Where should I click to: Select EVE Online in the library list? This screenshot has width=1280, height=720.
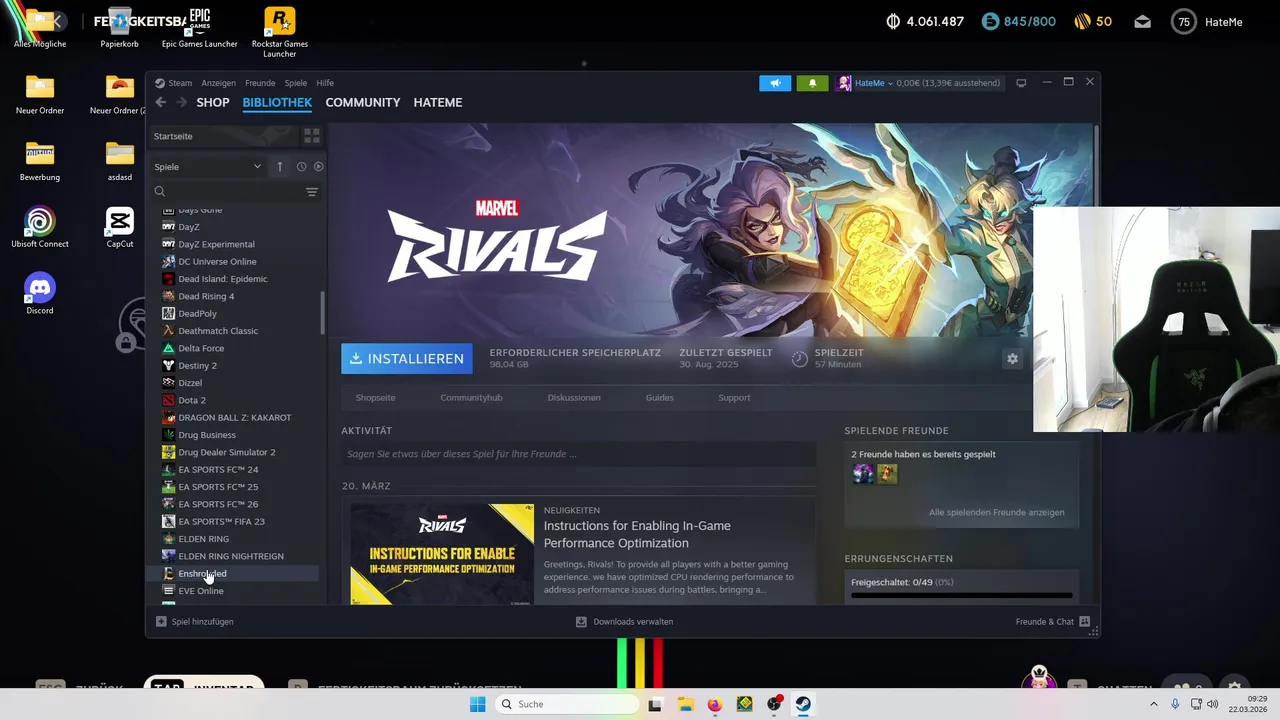tap(200, 591)
